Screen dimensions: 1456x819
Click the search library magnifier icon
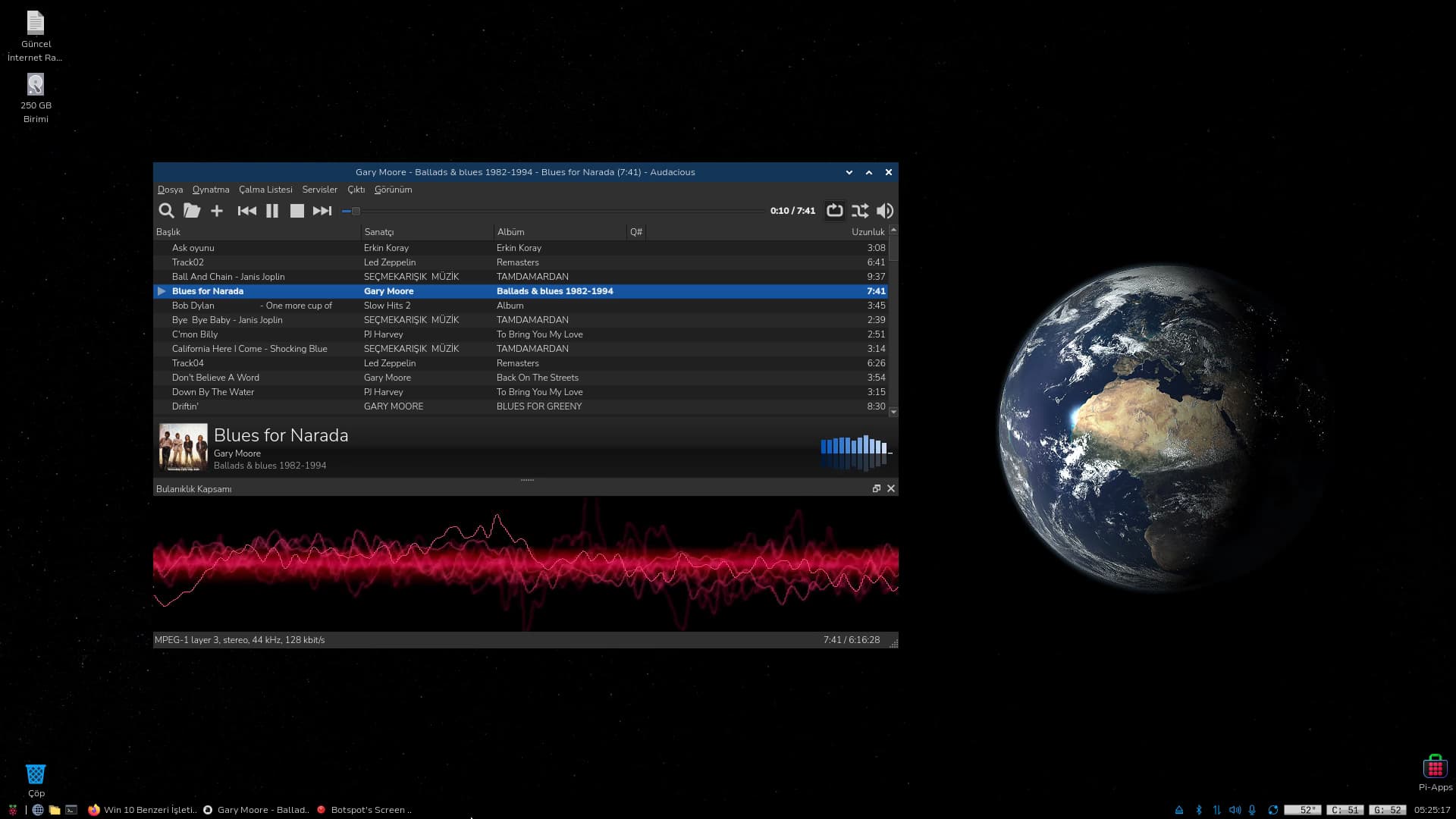166,211
